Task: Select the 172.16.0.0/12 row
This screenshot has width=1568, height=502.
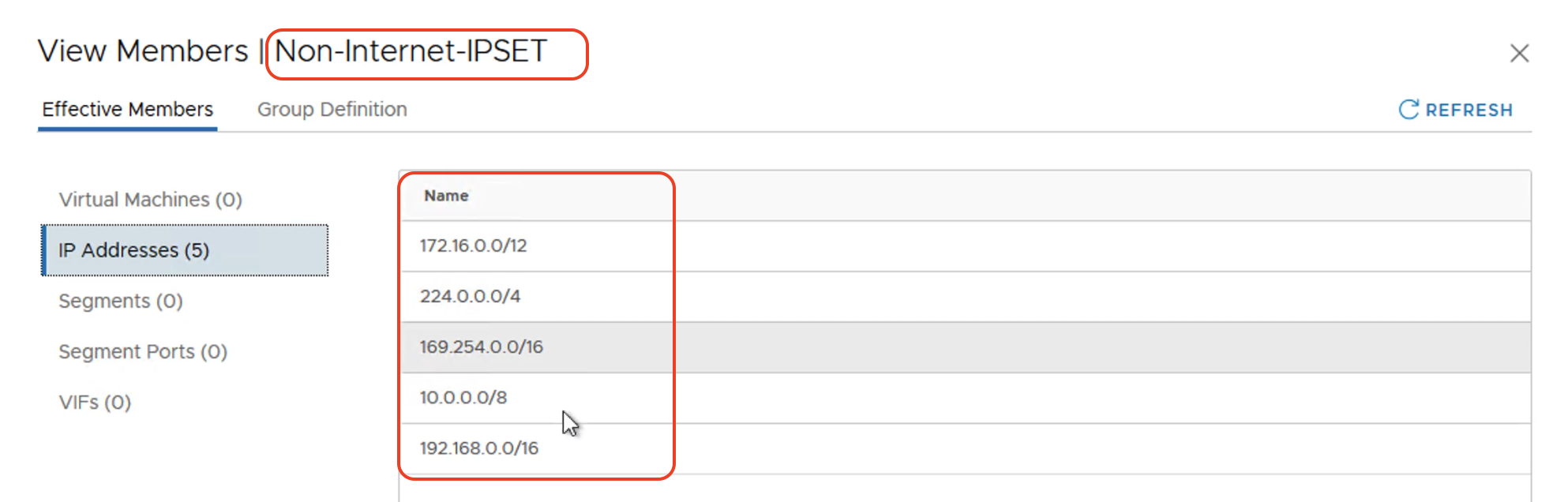Action: pyautogui.click(x=966, y=245)
